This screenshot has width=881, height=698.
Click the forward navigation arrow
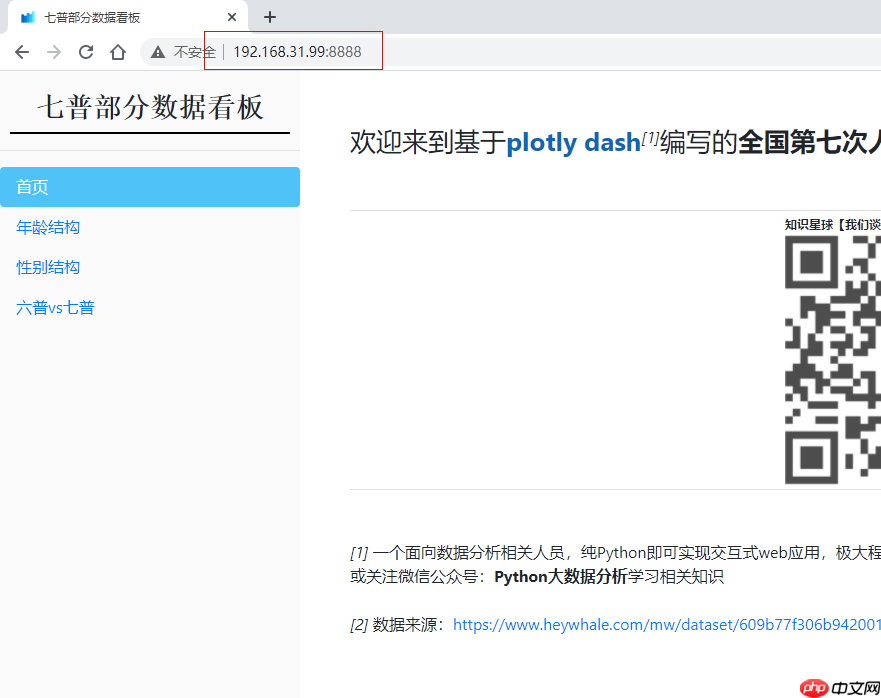(53, 51)
